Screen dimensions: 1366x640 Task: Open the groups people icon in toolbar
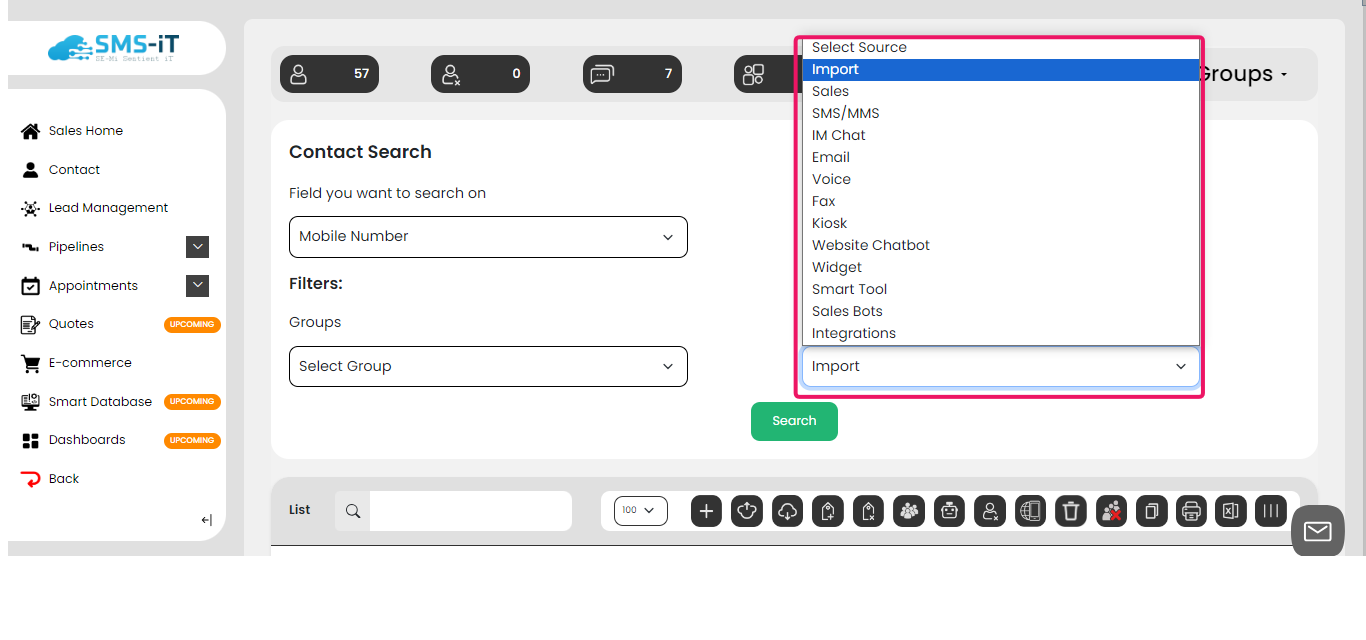click(909, 511)
